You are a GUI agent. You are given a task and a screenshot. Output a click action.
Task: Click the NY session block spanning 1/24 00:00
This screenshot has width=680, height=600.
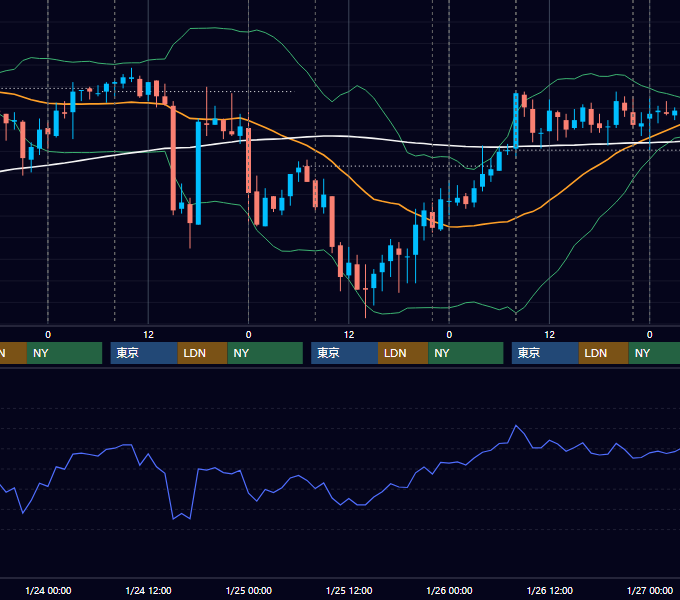click(64, 353)
